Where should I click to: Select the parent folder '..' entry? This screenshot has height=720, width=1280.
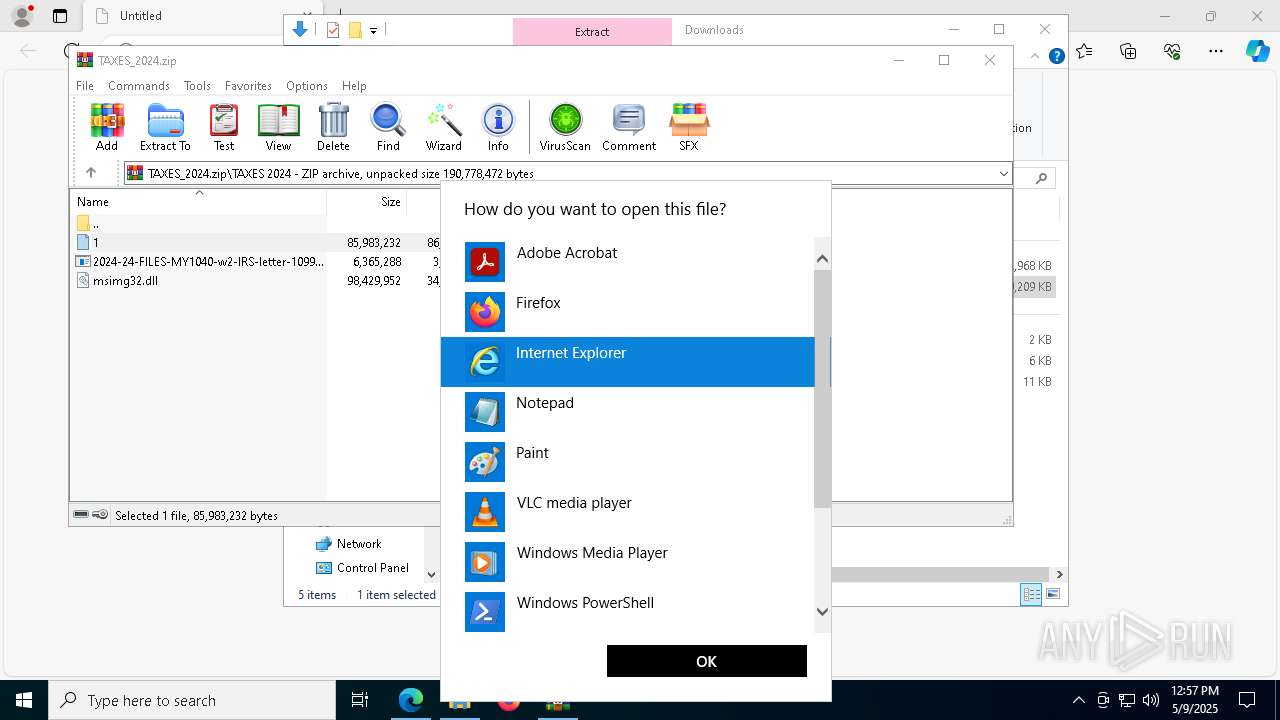pos(88,223)
